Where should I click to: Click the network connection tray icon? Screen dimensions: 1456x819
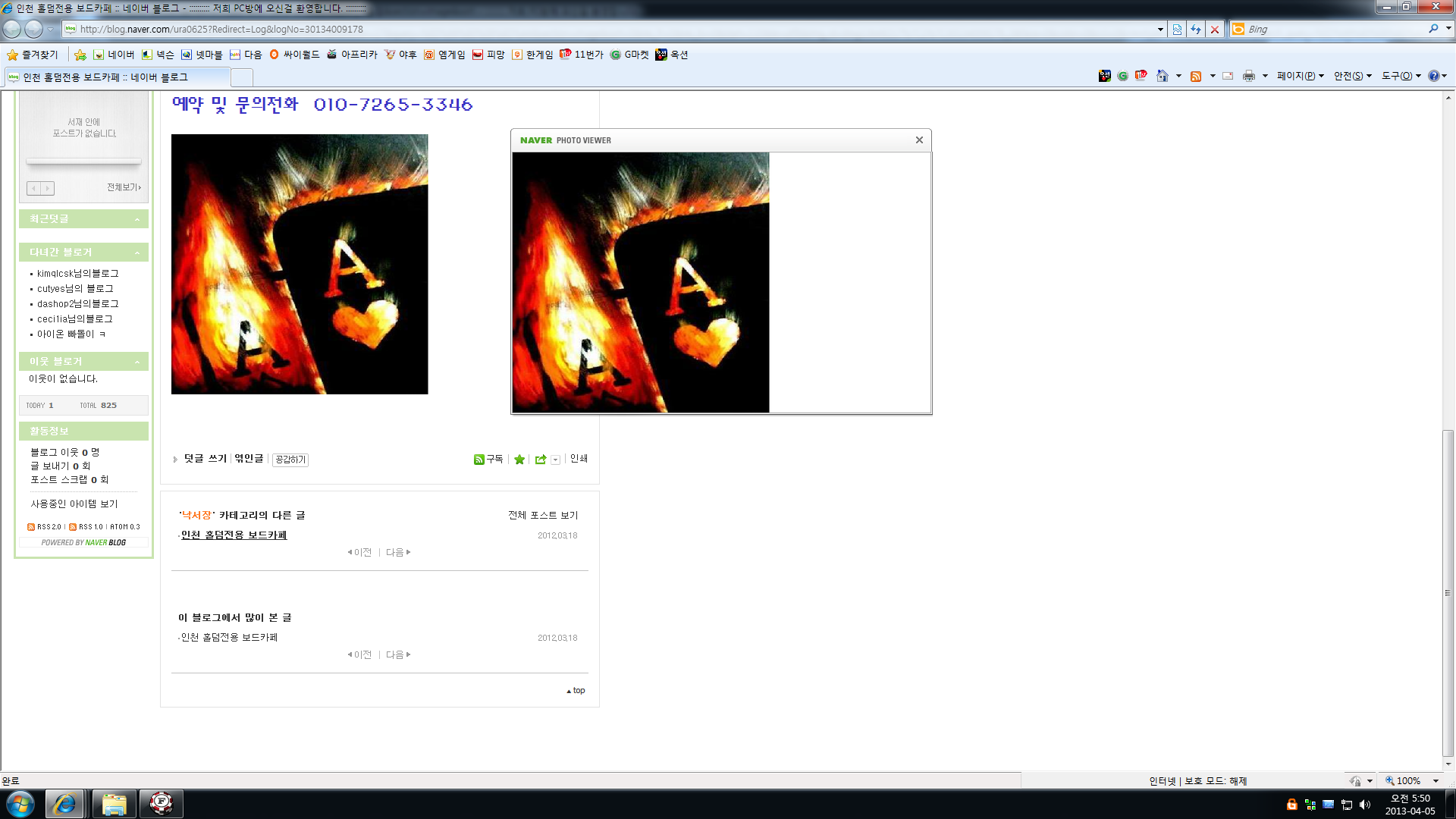tap(1347, 805)
